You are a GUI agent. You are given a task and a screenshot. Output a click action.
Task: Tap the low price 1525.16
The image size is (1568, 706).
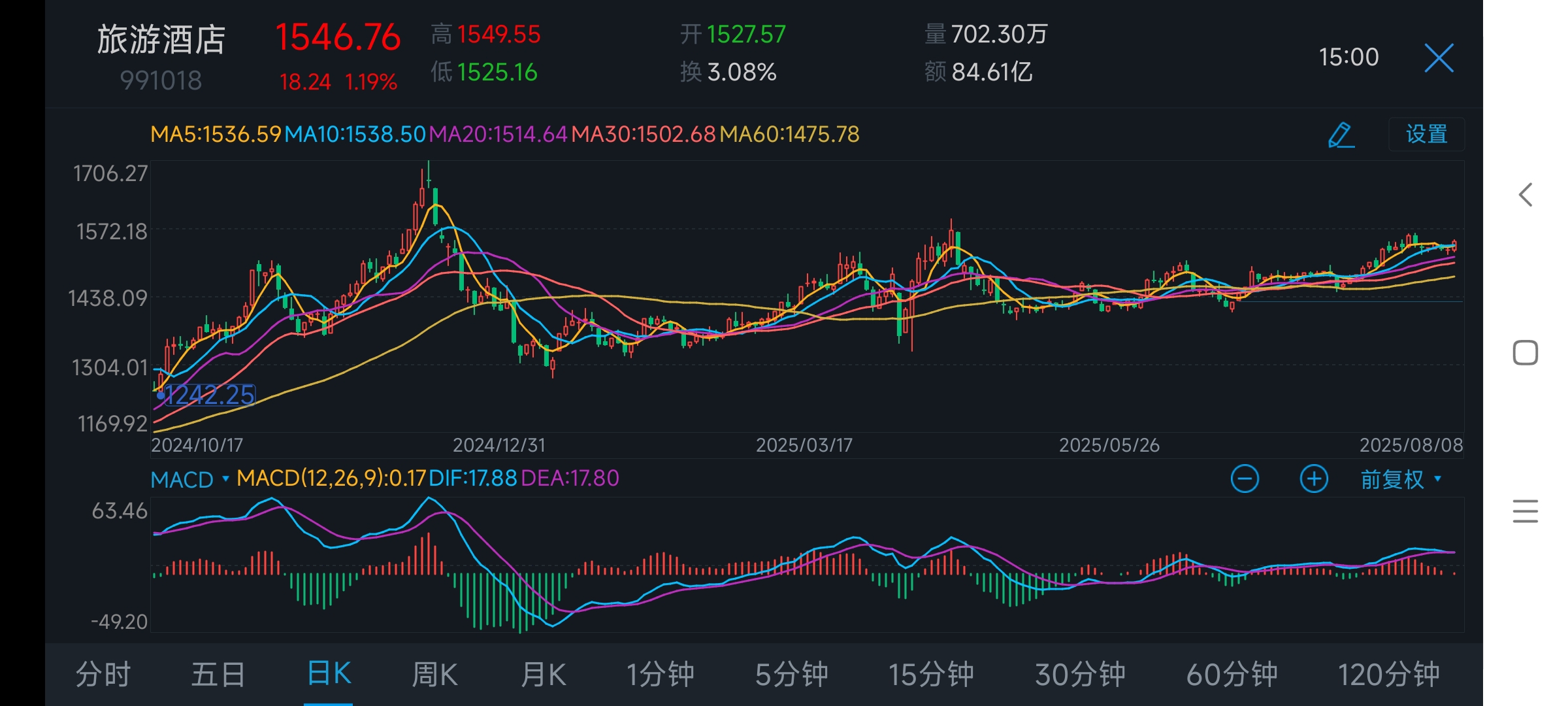tap(497, 73)
